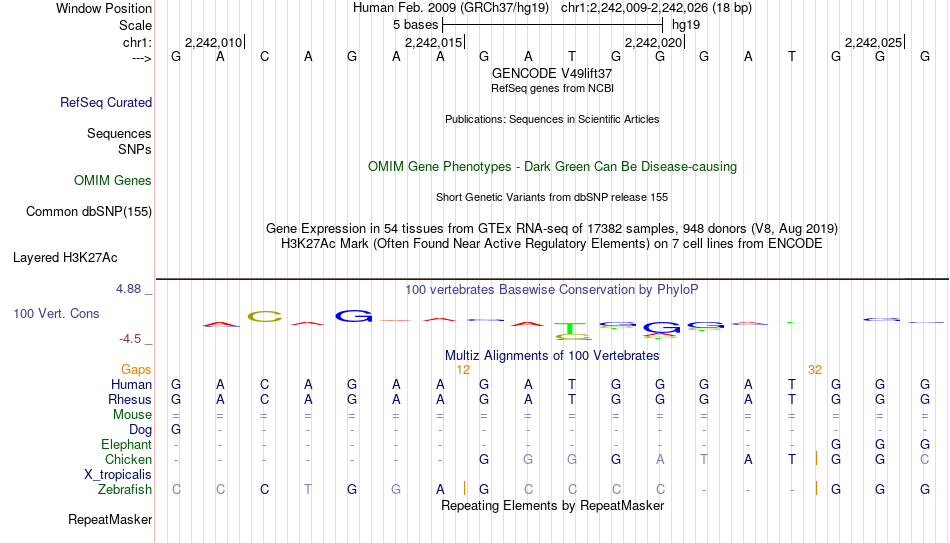The width and height of the screenshot is (950, 543).
Task: Click the chr1: ruler label
Action: click(138, 42)
